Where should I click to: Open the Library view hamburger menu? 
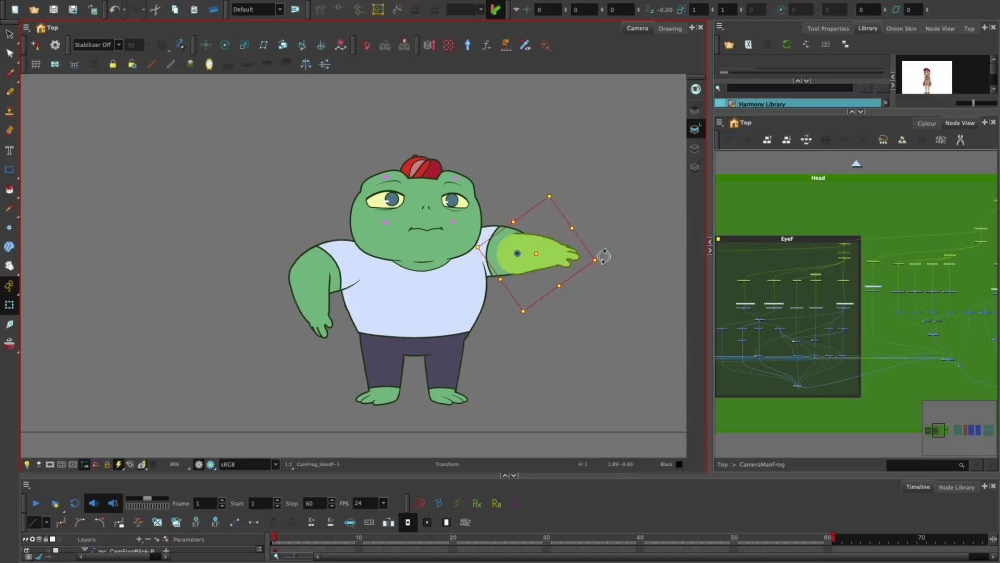click(x=719, y=27)
